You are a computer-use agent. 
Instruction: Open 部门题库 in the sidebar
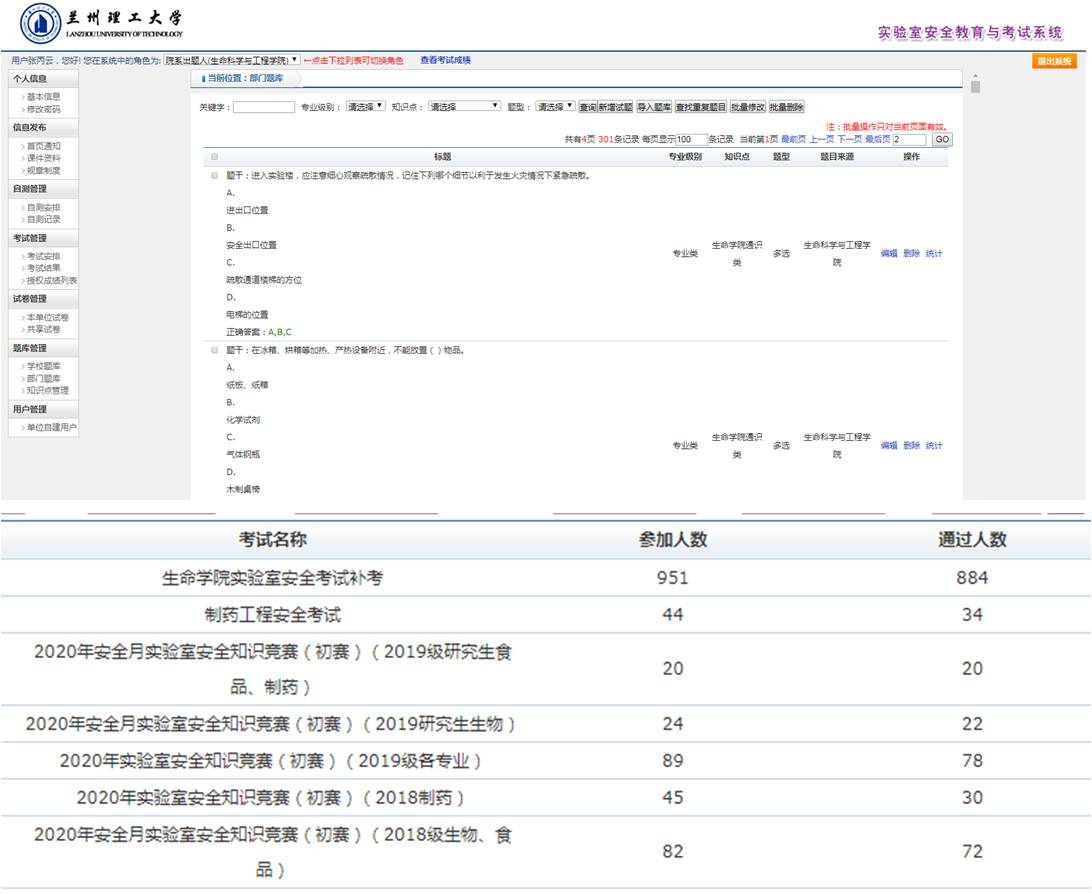pos(43,379)
